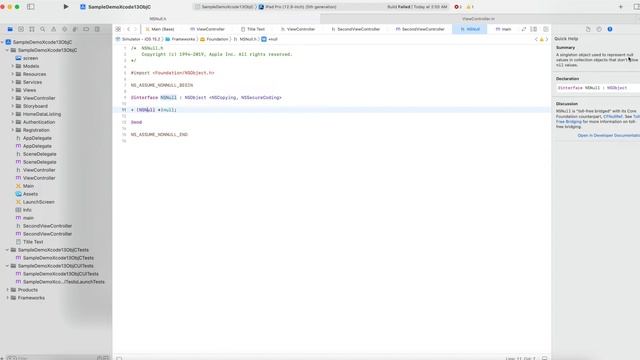Open the +null symbol in jump bar

269,39
